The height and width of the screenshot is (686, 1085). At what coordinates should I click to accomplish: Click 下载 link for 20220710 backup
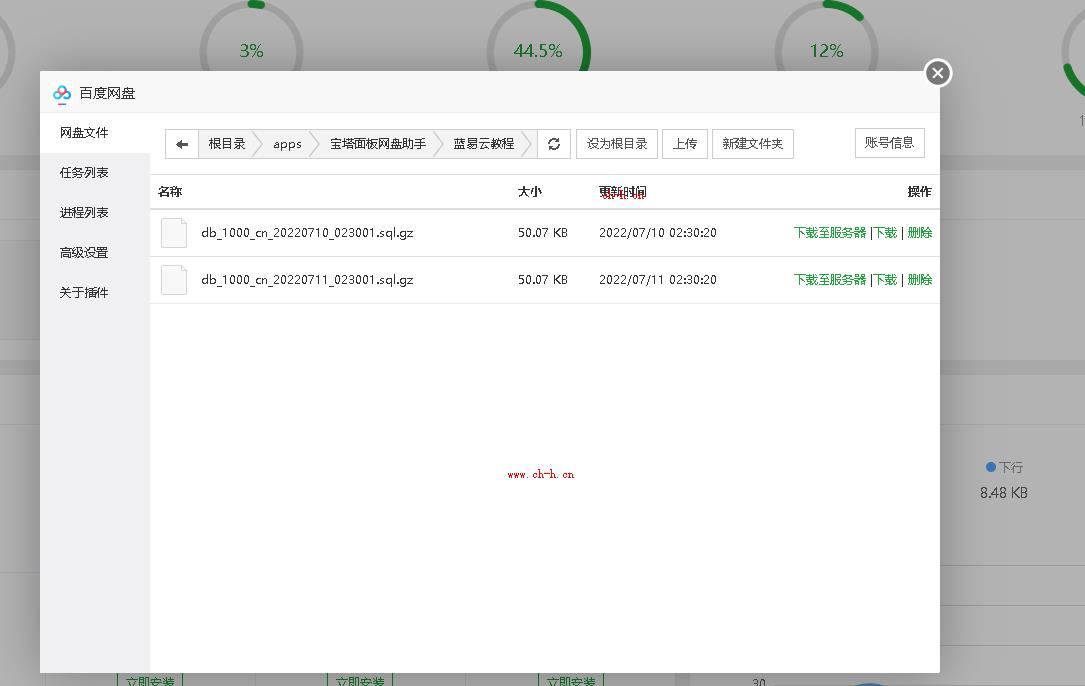(886, 233)
